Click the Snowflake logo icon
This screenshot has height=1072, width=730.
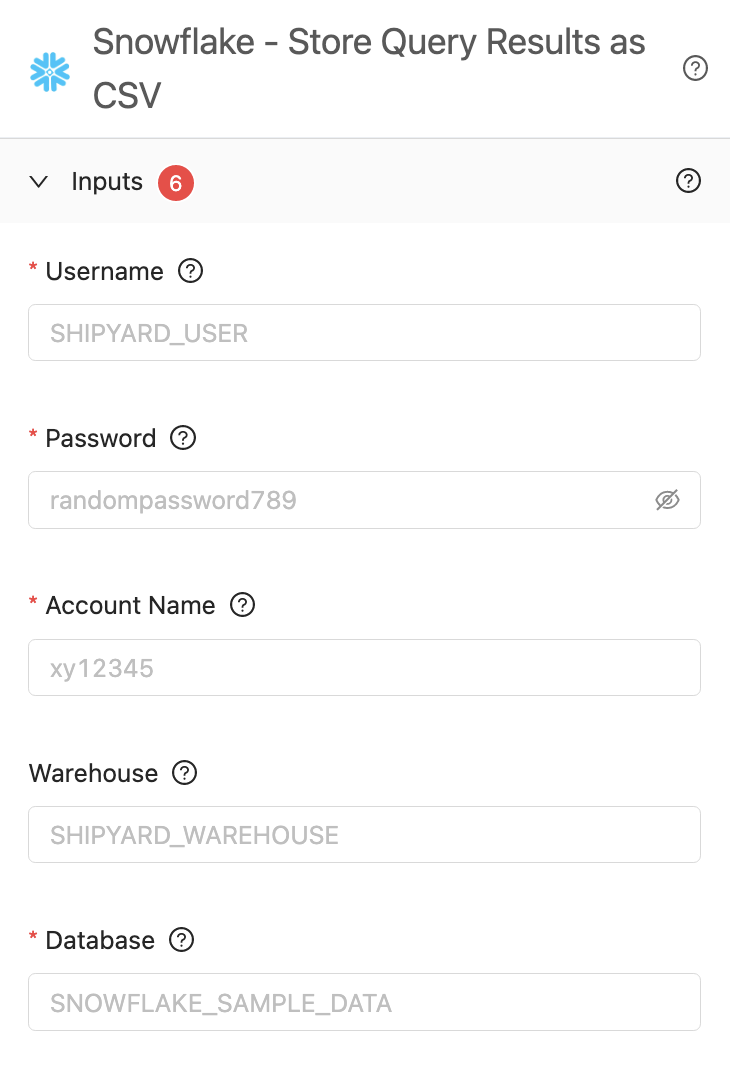coord(50,72)
